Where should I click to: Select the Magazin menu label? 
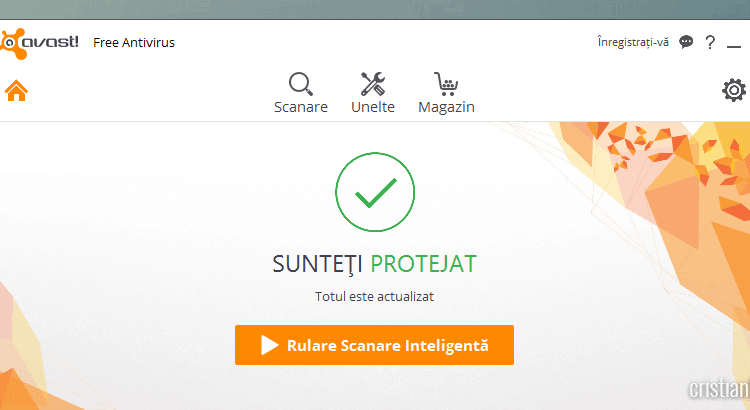coord(446,107)
